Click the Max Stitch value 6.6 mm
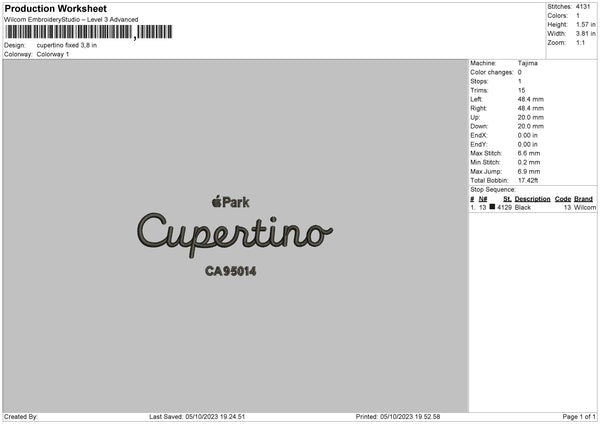Viewport: 600px width, 424px height. (x=529, y=153)
